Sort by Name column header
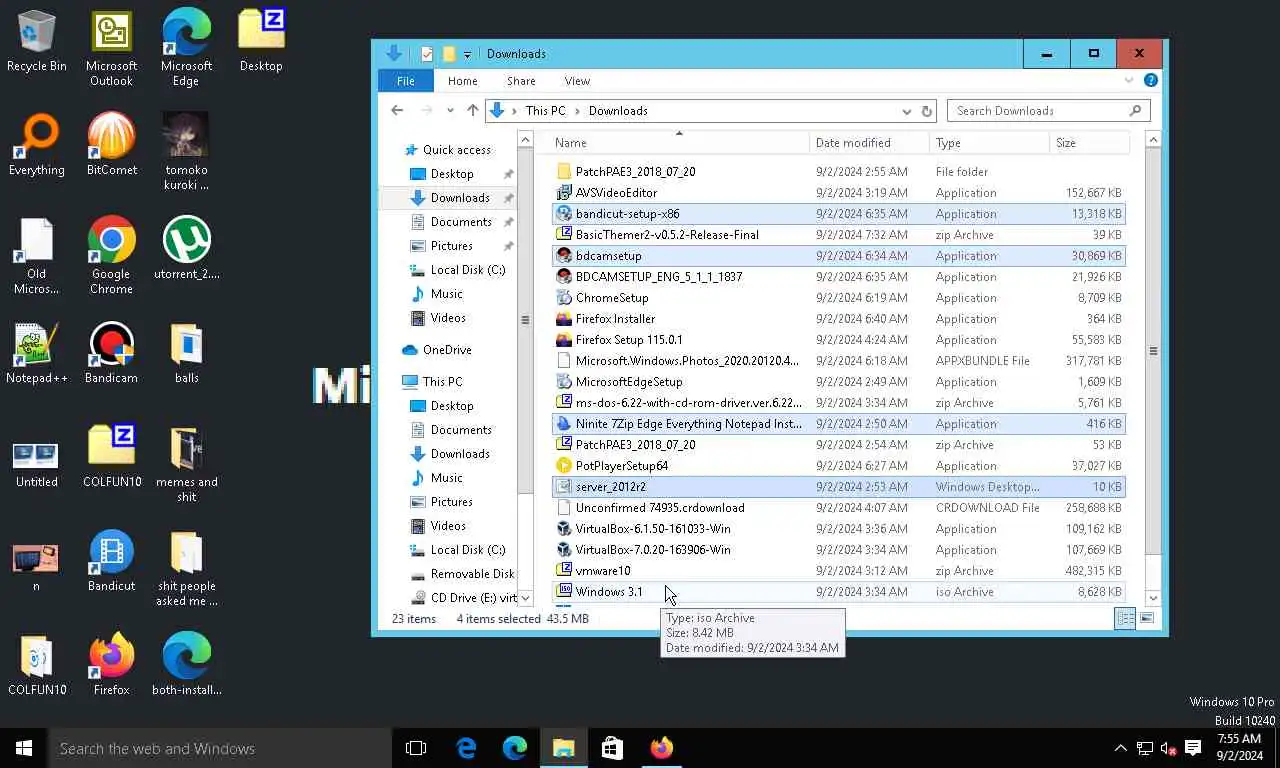Viewport: 1280px width, 768px height. pos(679,143)
